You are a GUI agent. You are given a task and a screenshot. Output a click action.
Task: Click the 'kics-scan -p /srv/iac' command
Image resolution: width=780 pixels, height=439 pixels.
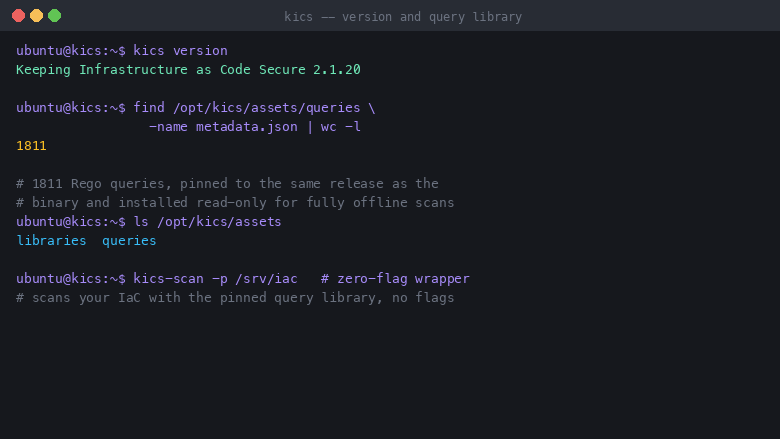(x=215, y=279)
